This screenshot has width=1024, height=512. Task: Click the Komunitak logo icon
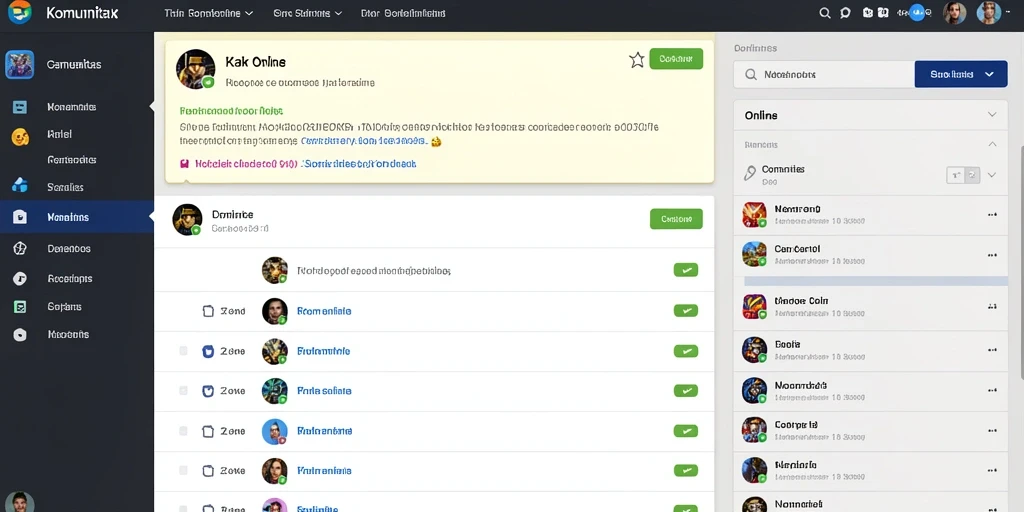20,12
